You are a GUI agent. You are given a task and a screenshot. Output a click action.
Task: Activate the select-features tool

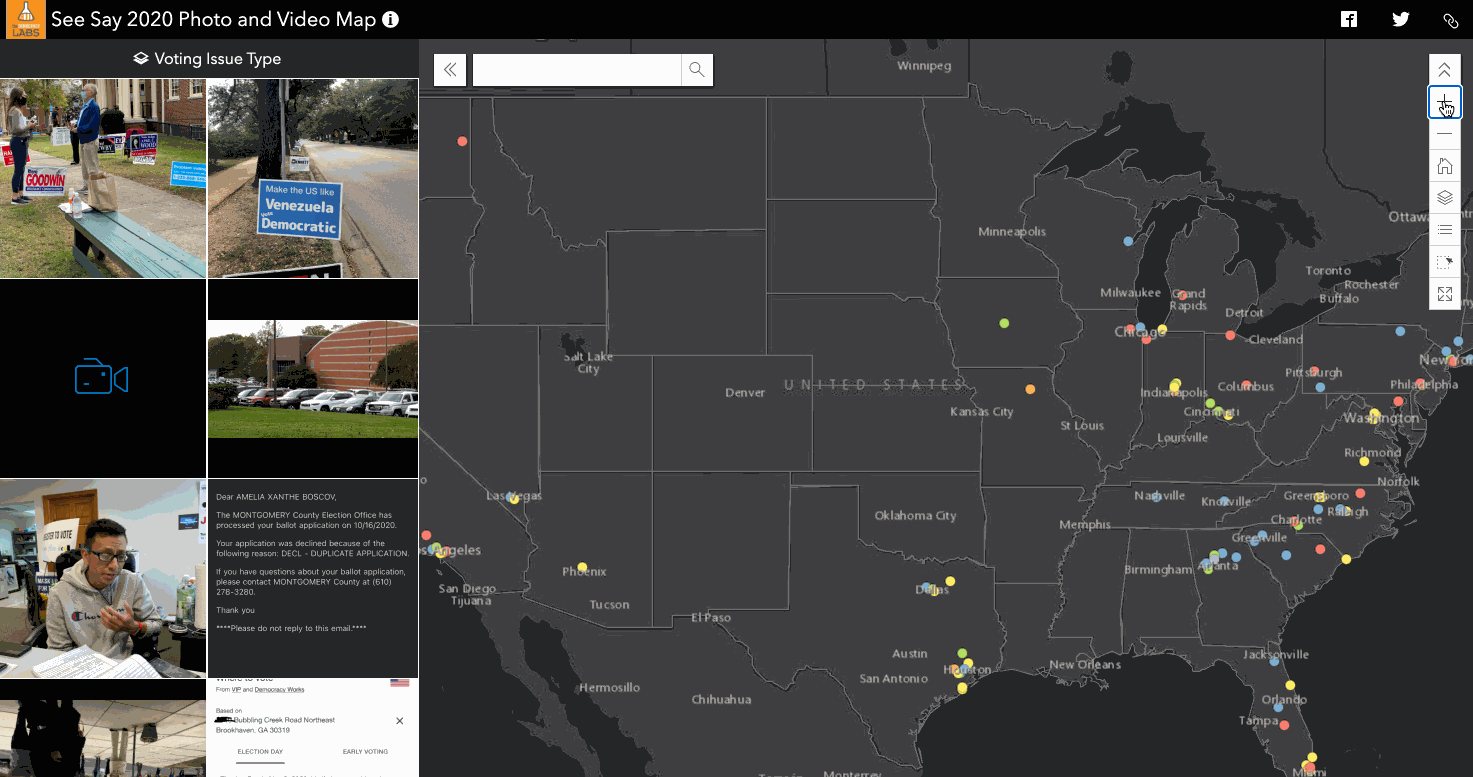pos(1445,262)
